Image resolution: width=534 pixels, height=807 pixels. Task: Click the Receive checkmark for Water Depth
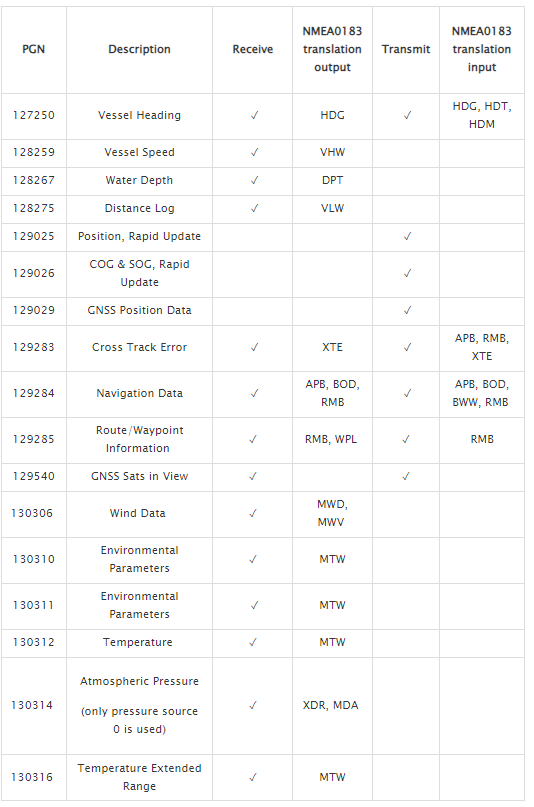coord(254,181)
